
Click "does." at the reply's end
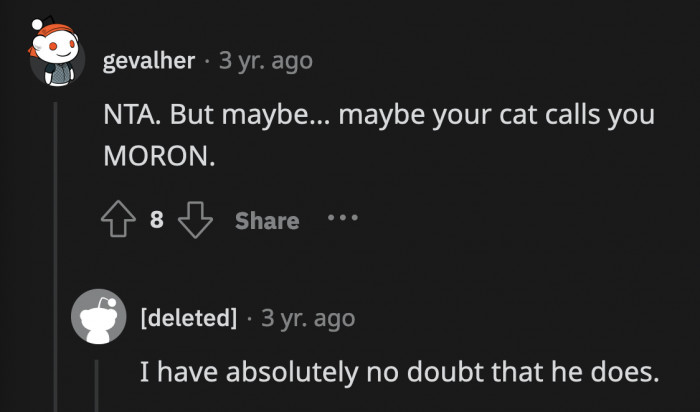(x=627, y=373)
